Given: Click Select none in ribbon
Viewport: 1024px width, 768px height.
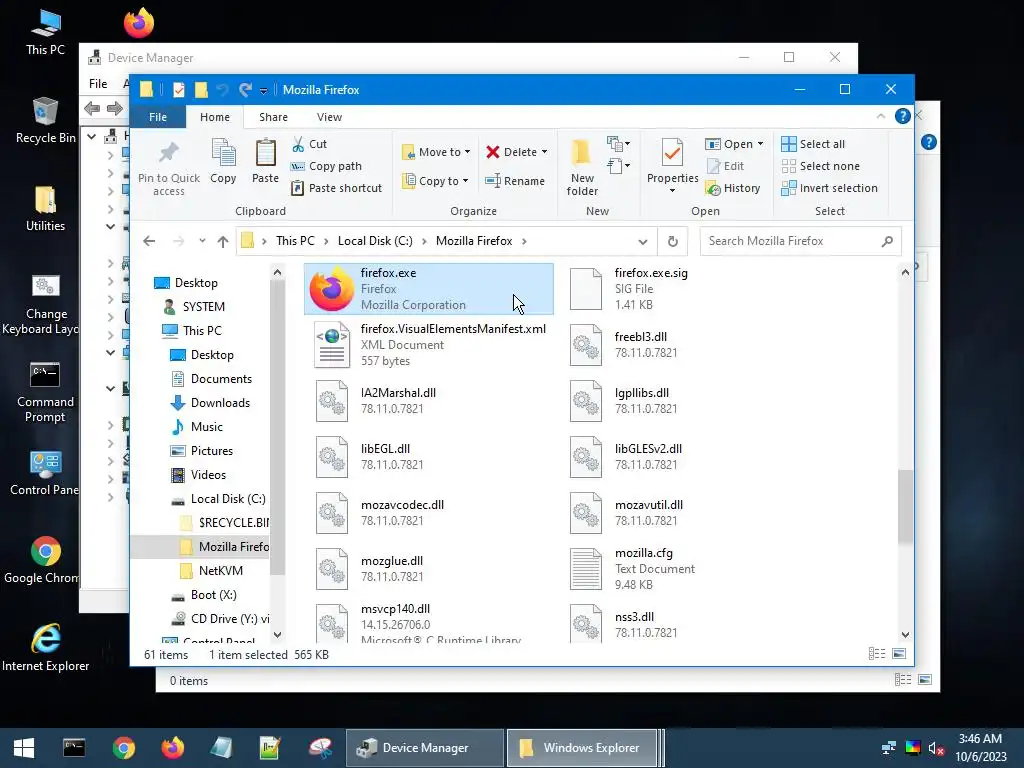Looking at the screenshot, I should [821, 166].
